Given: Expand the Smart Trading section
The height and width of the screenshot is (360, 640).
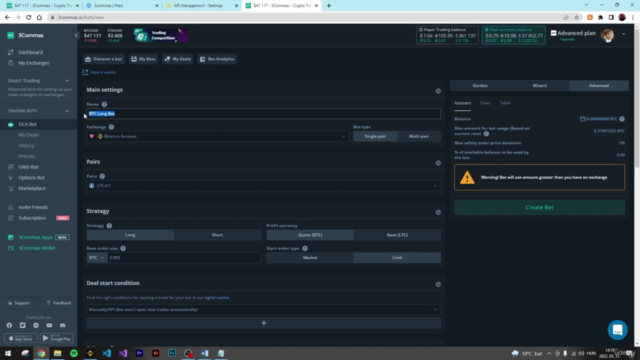Looking at the screenshot, I should coord(67,81).
